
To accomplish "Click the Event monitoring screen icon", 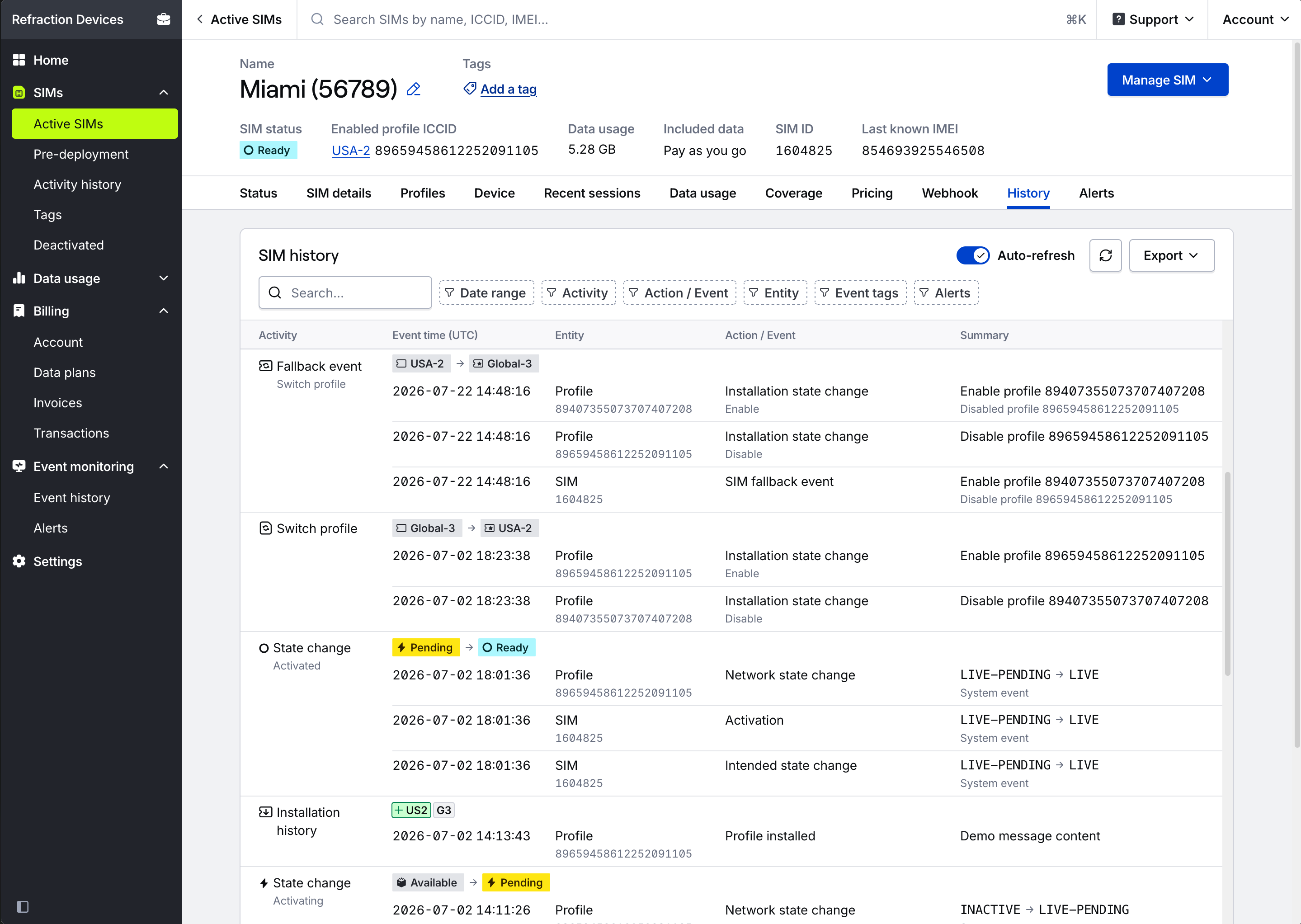I will pos(19,466).
